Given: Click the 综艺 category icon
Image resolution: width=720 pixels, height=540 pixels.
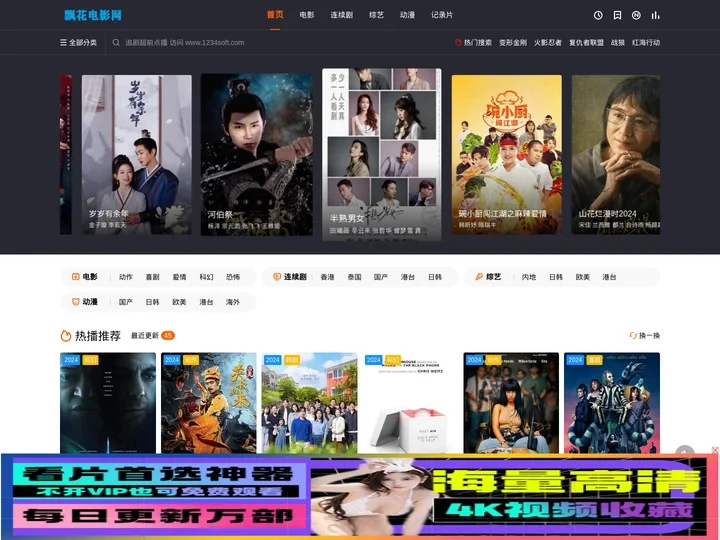Looking at the screenshot, I should pyautogui.click(x=479, y=276).
